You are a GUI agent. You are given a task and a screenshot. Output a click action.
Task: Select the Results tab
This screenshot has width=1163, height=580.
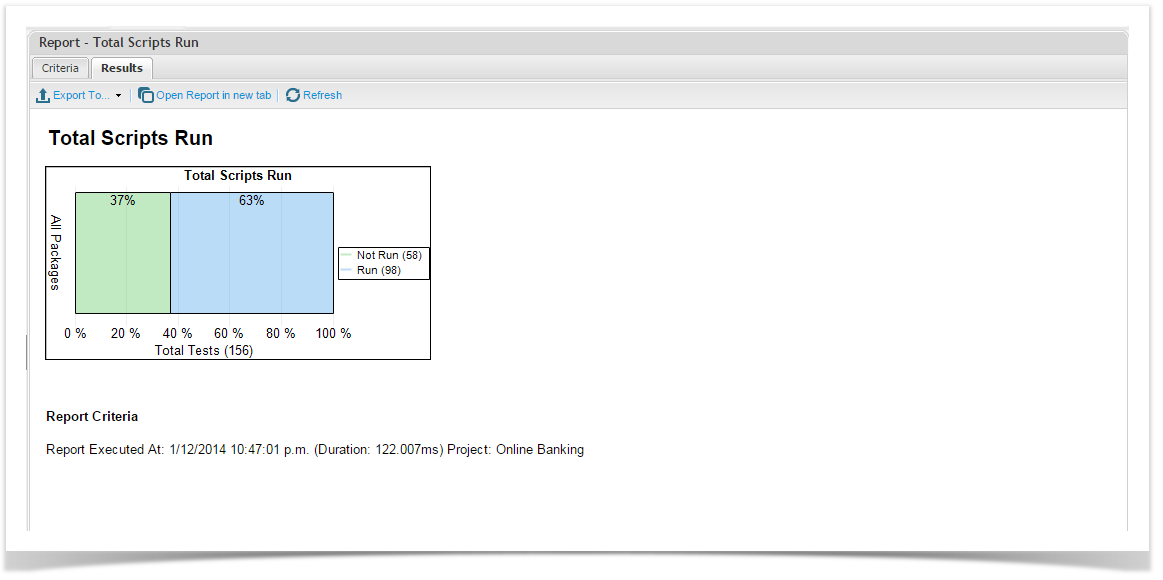tap(122, 68)
